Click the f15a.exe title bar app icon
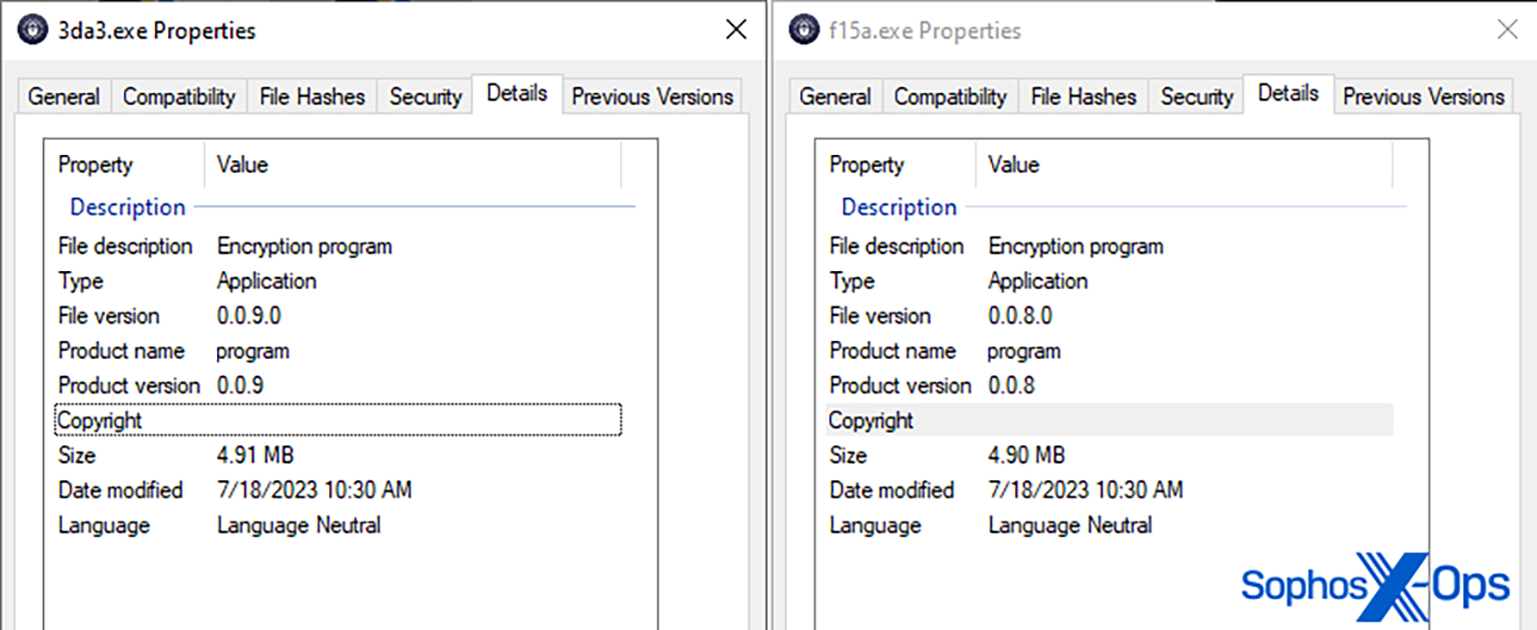The image size is (1537, 630). click(804, 30)
